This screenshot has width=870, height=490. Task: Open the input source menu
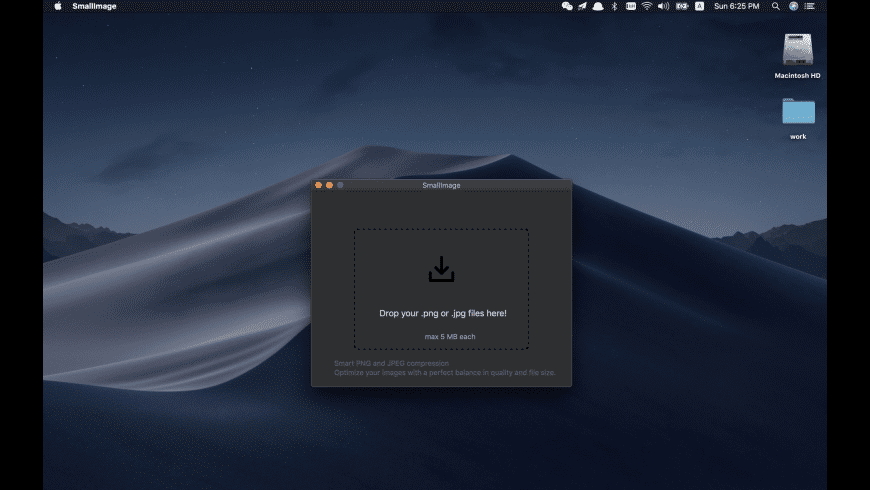pos(699,6)
